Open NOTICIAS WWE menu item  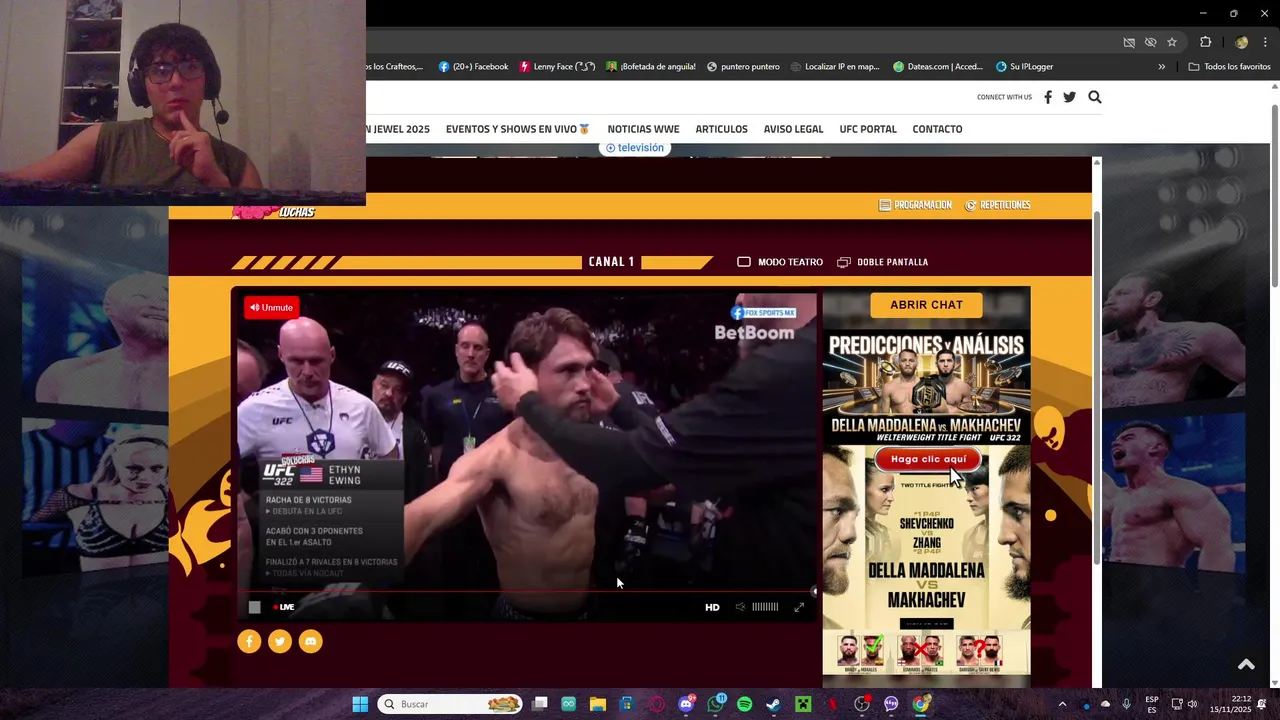[x=643, y=129]
